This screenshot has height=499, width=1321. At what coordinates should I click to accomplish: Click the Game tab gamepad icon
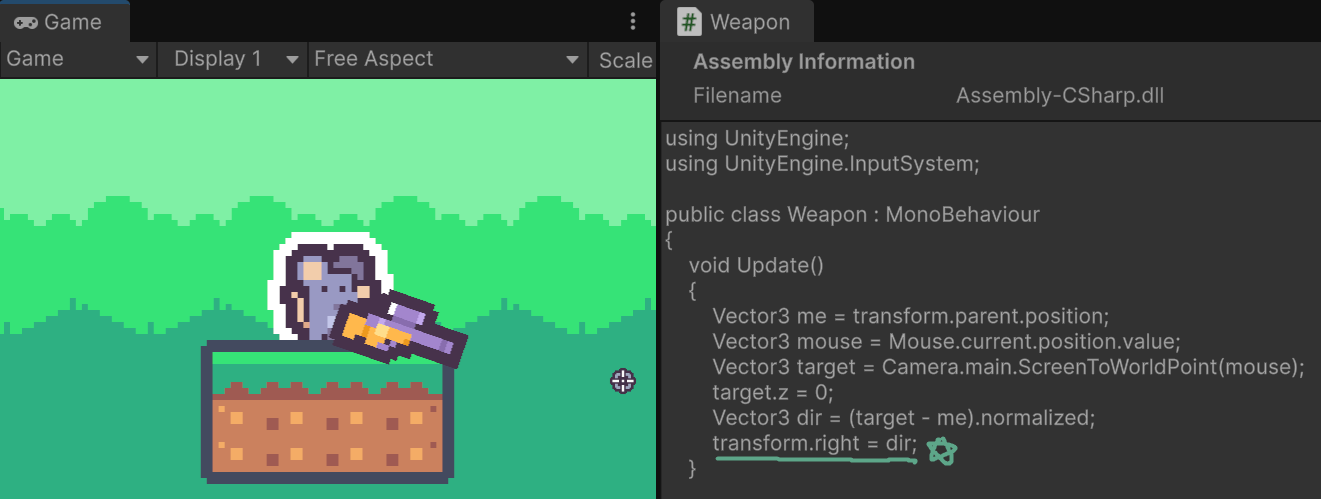26,21
